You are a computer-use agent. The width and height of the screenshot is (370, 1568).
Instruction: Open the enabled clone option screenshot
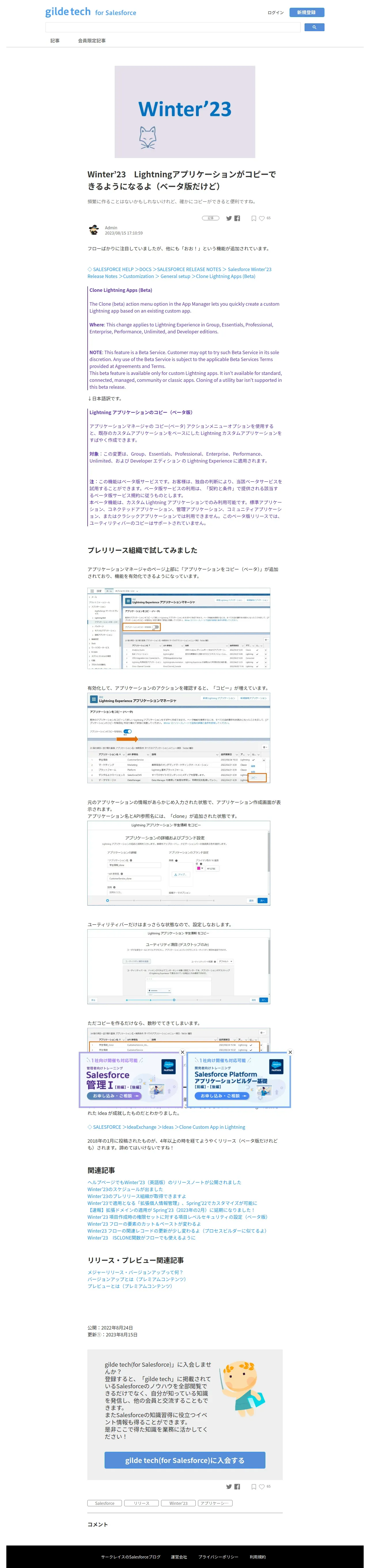(179, 738)
